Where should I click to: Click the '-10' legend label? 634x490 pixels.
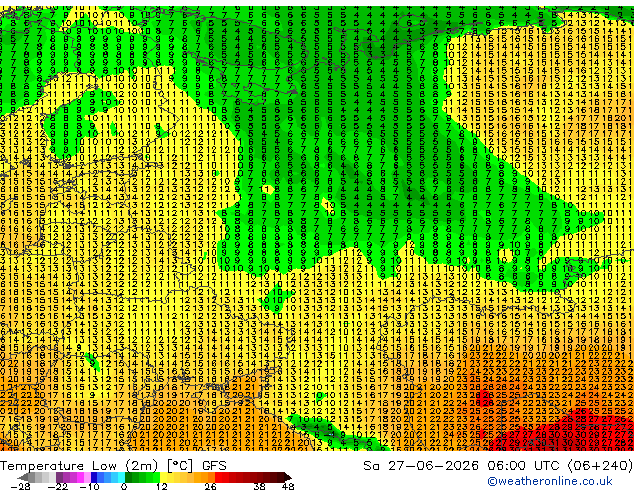[89, 486]
